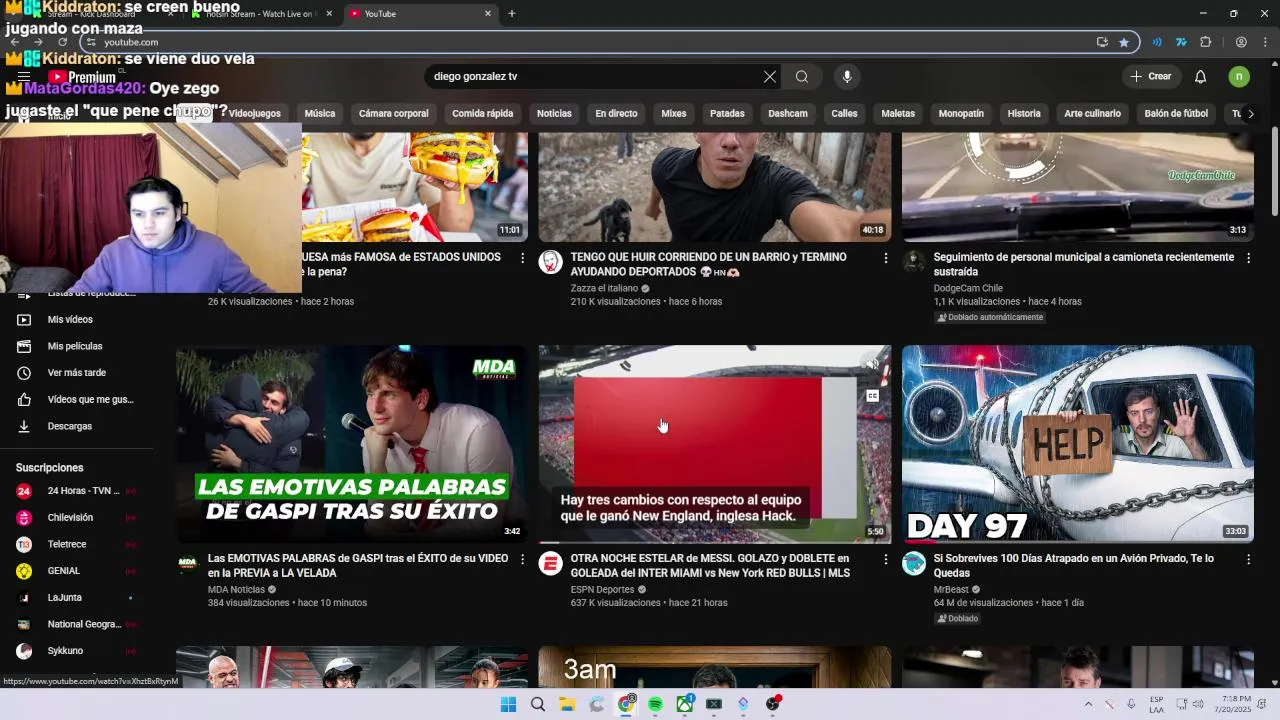
Task: Open File Explorer from the taskbar
Action: [x=567, y=704]
